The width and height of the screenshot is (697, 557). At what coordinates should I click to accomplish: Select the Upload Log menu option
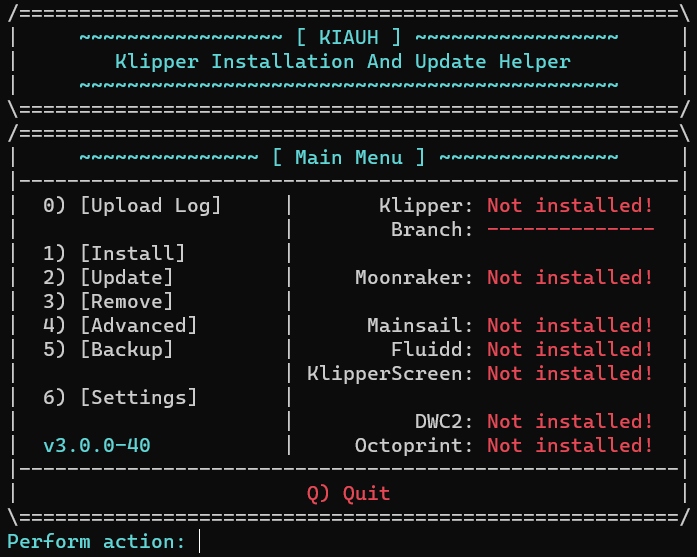click(132, 206)
